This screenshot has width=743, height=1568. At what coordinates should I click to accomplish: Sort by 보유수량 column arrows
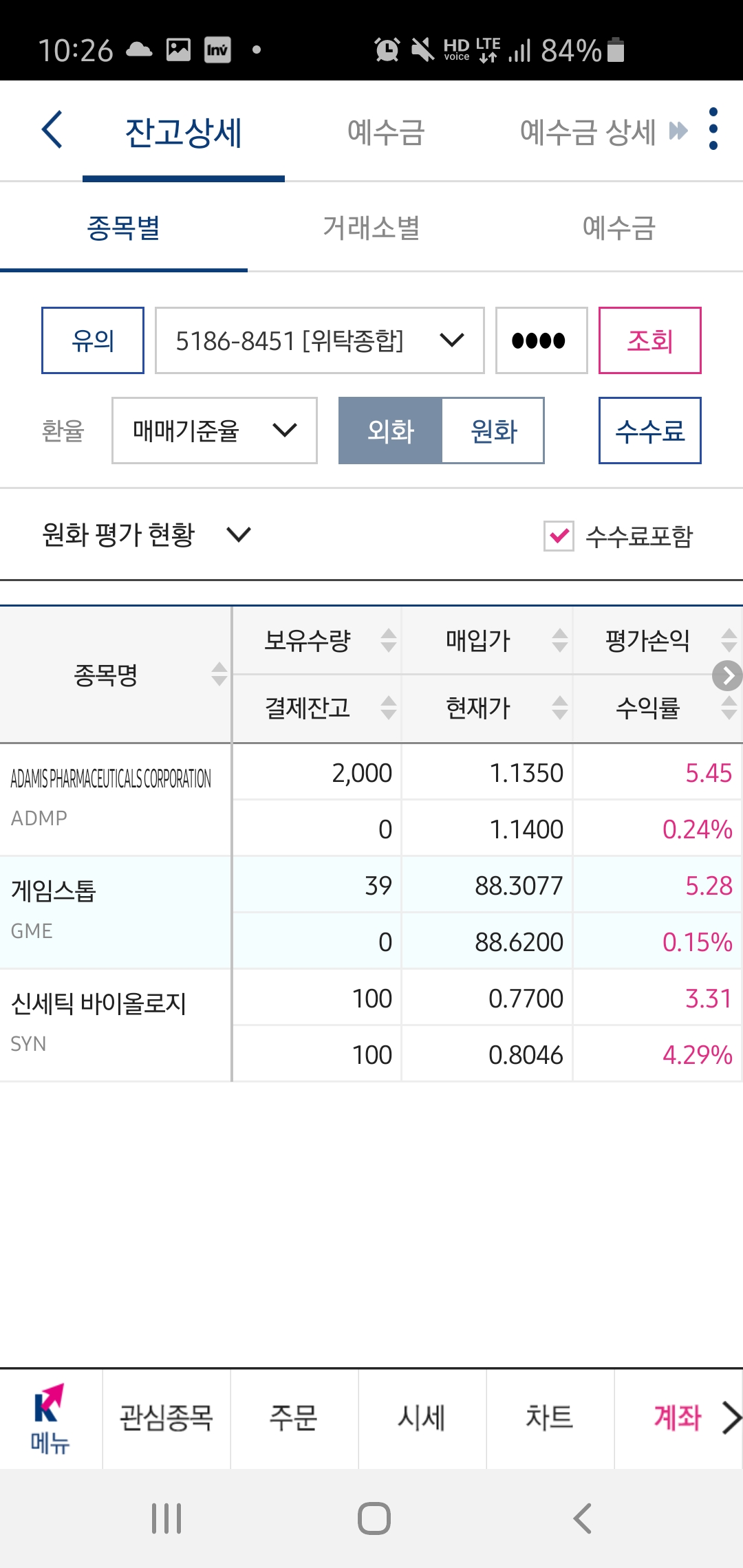tap(389, 640)
